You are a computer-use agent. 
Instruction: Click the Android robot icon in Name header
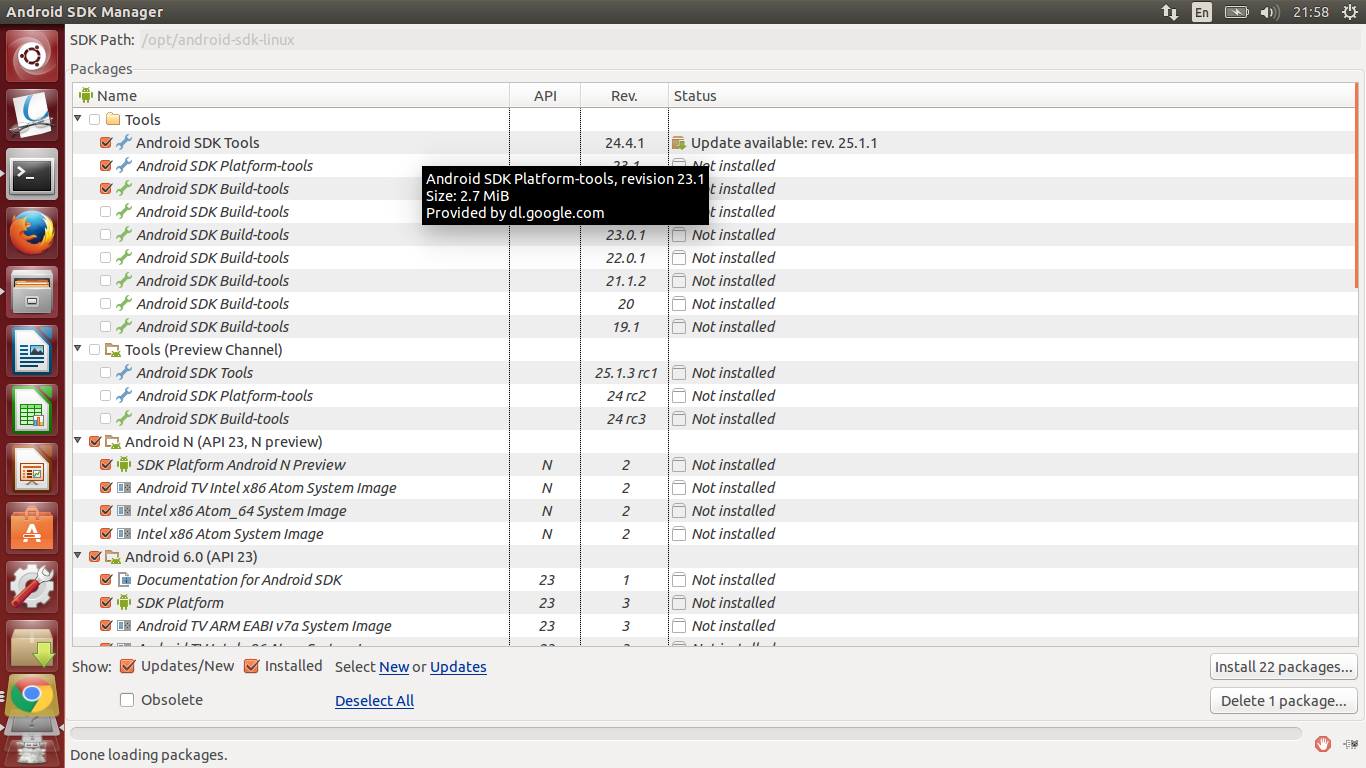click(x=86, y=95)
